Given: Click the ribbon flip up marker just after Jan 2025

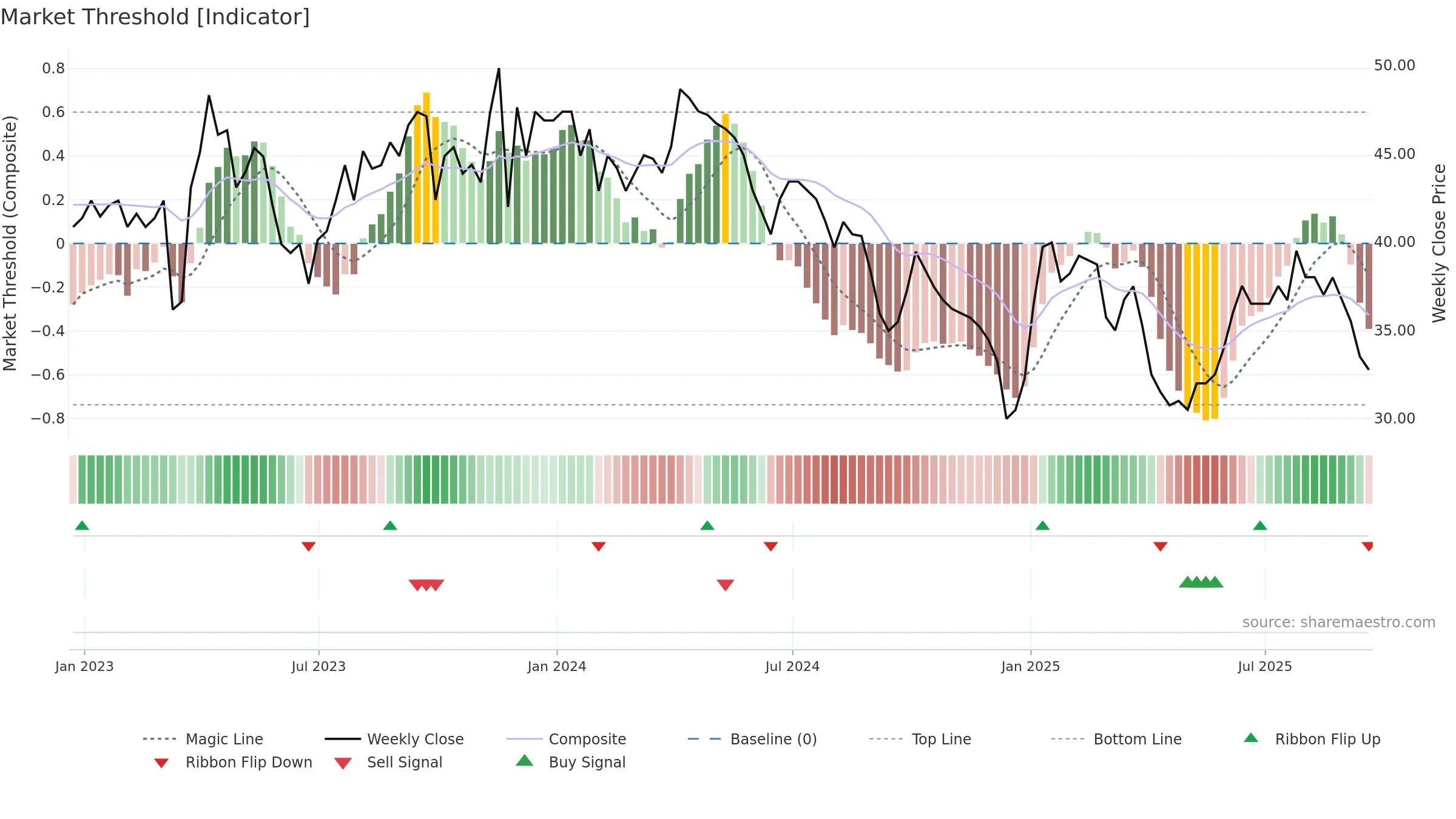Looking at the screenshot, I should click(1042, 525).
